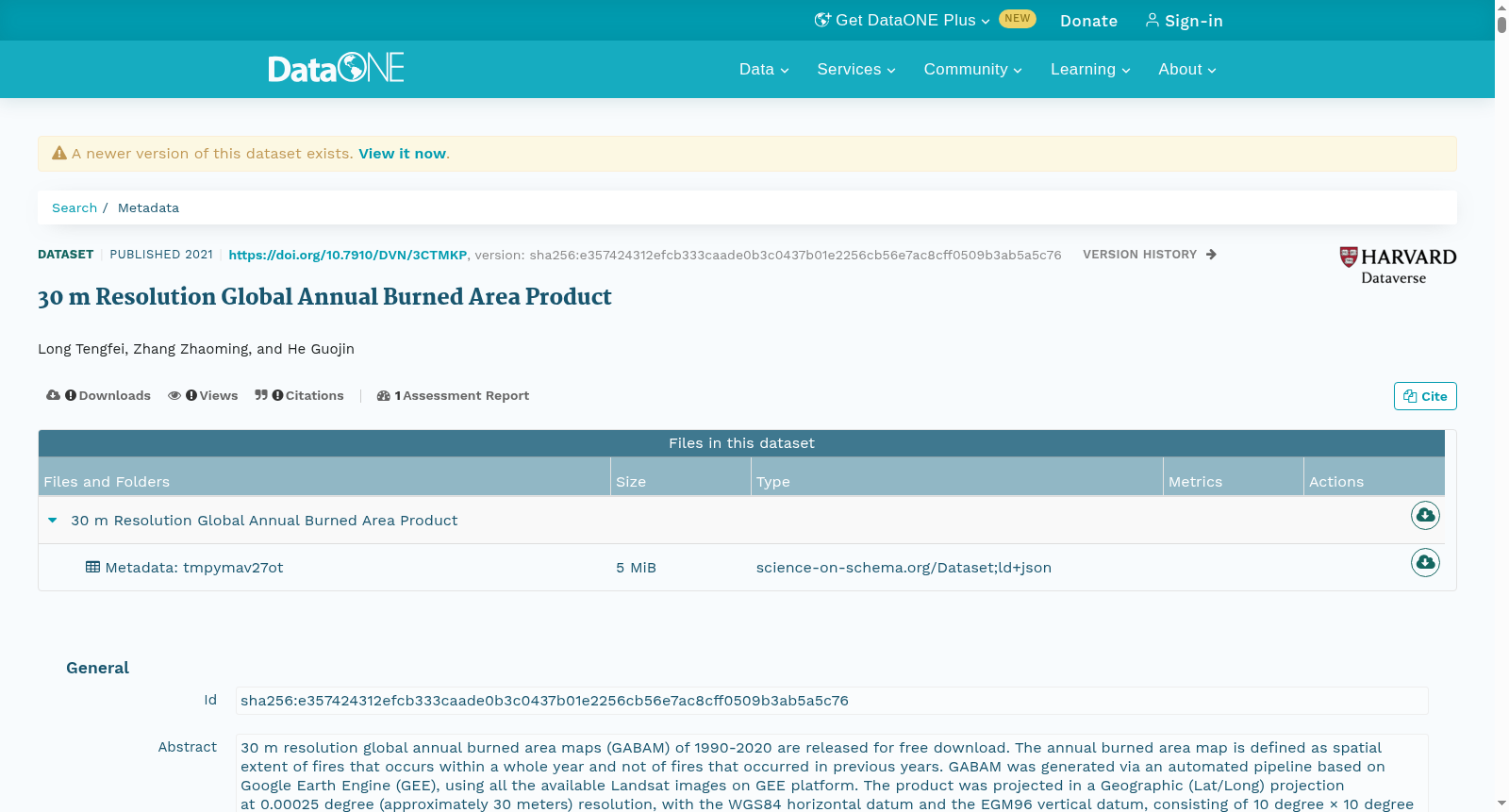
Task: Click the DataONE Plus globe icon
Action: [x=822, y=20]
